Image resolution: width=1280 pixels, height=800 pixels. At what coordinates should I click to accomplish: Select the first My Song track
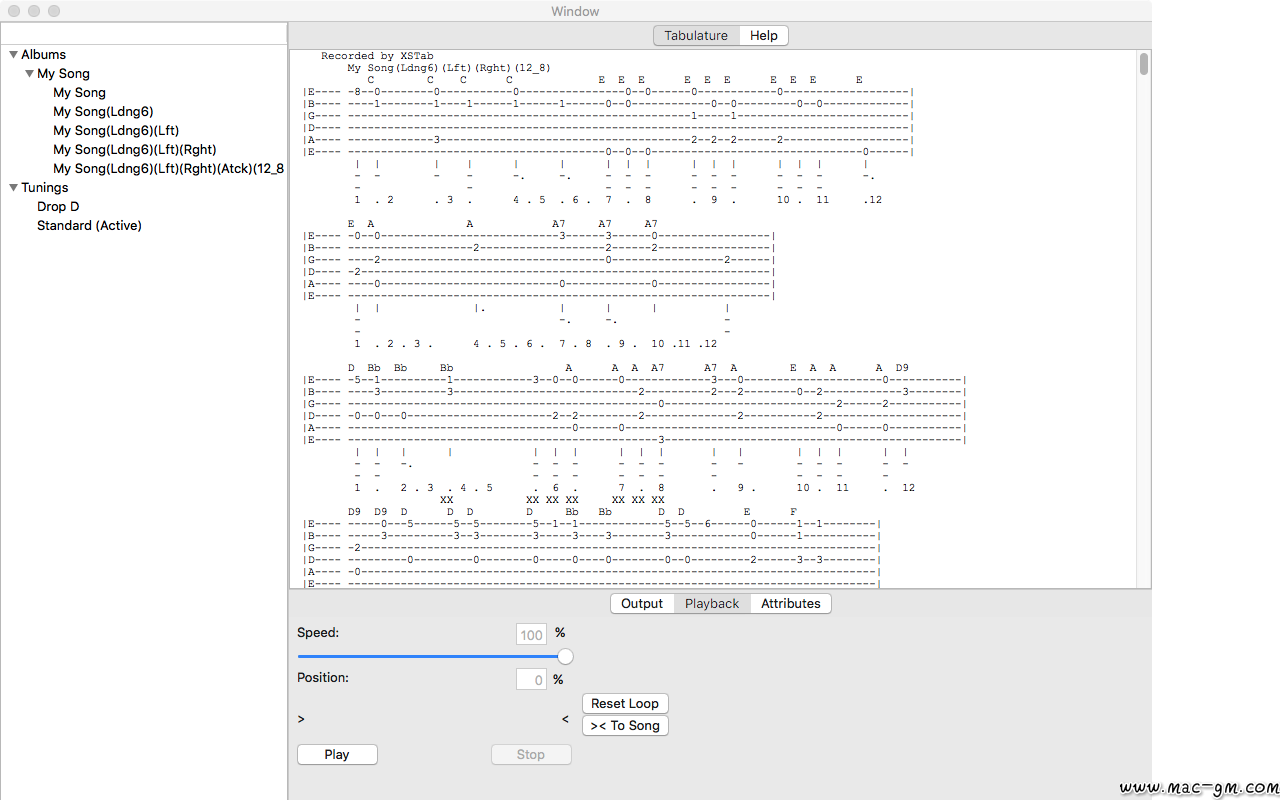pos(79,93)
